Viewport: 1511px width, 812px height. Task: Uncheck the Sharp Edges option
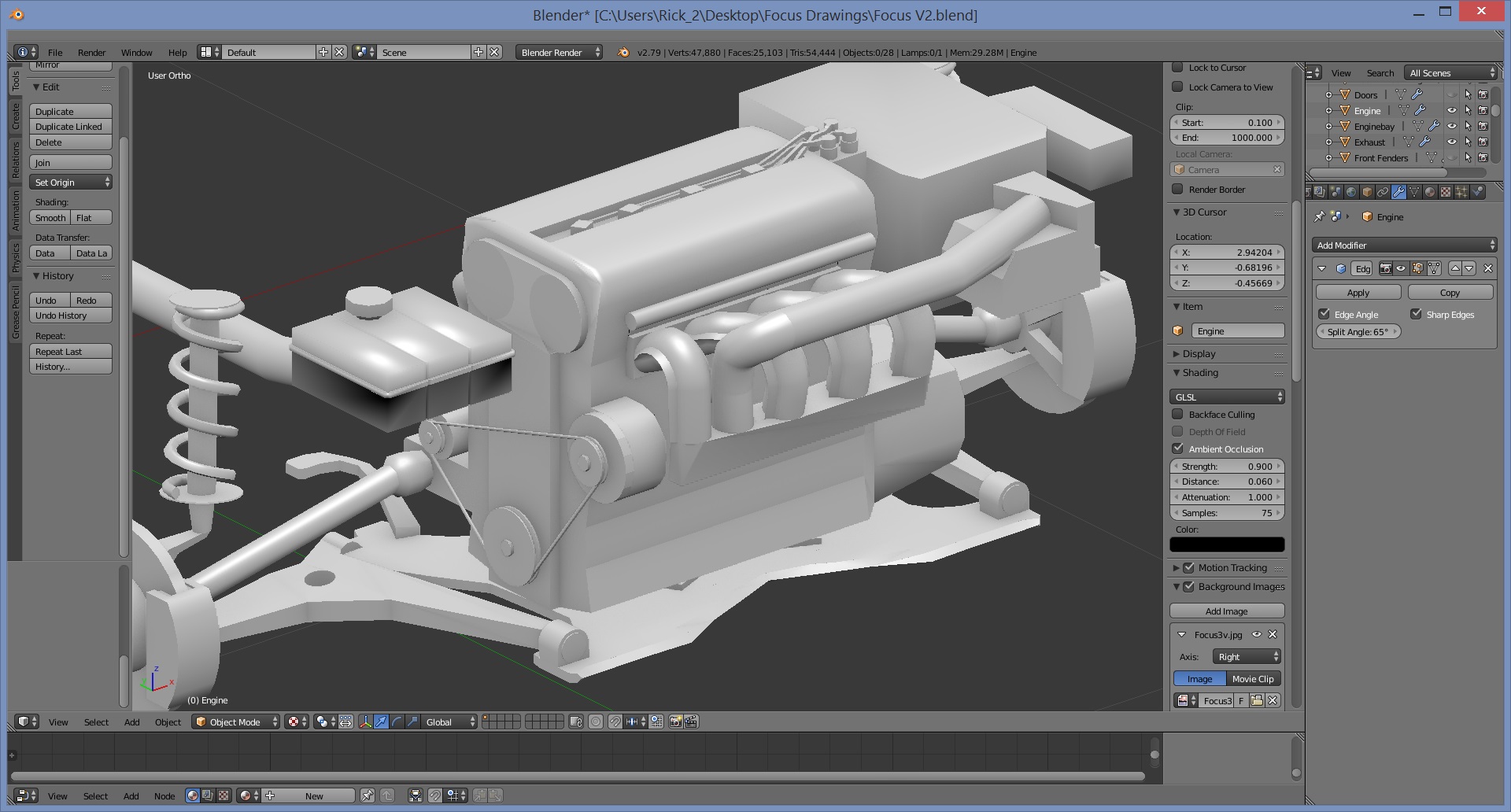1417,314
